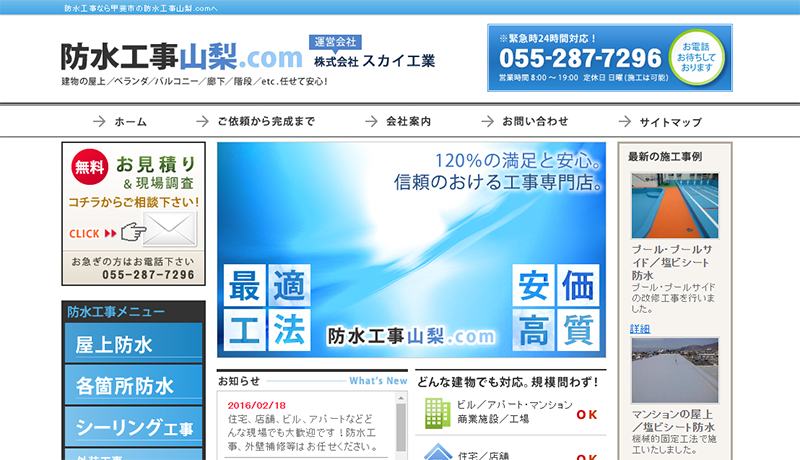The height and width of the screenshot is (460, 800).
Task: Click the 防水工事山梨.com site logo
Action: (x=182, y=57)
